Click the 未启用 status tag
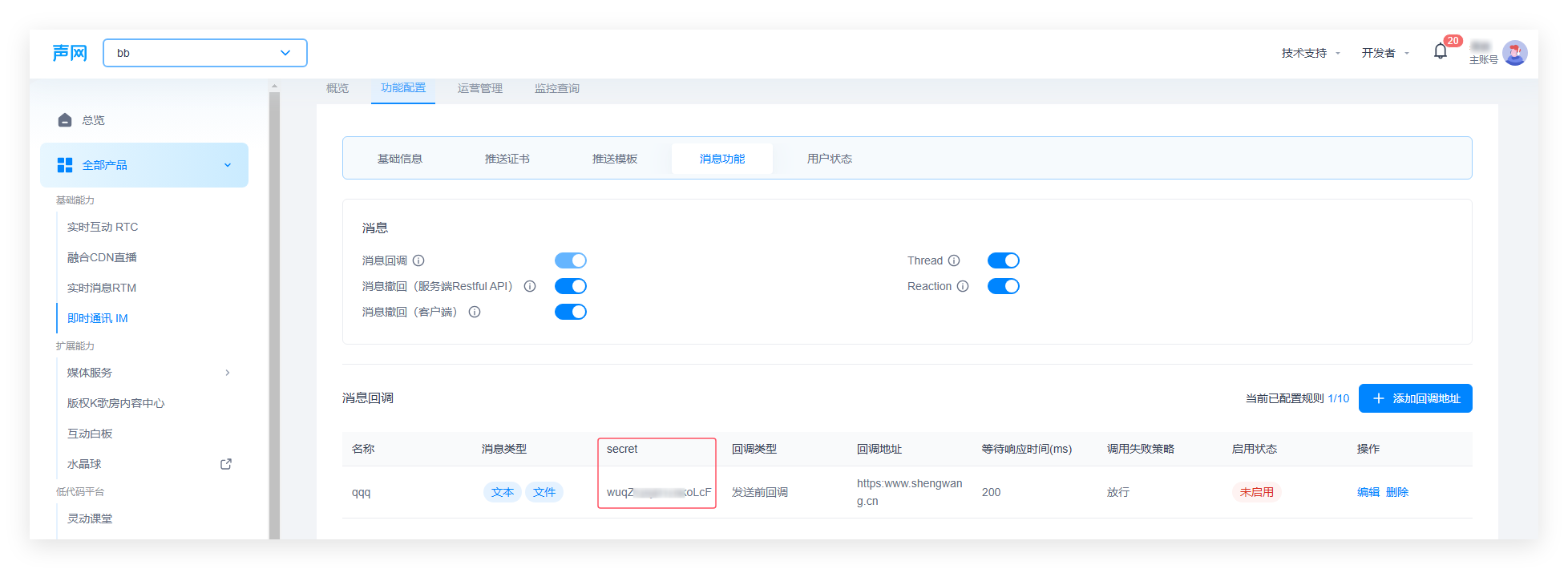 [1257, 492]
